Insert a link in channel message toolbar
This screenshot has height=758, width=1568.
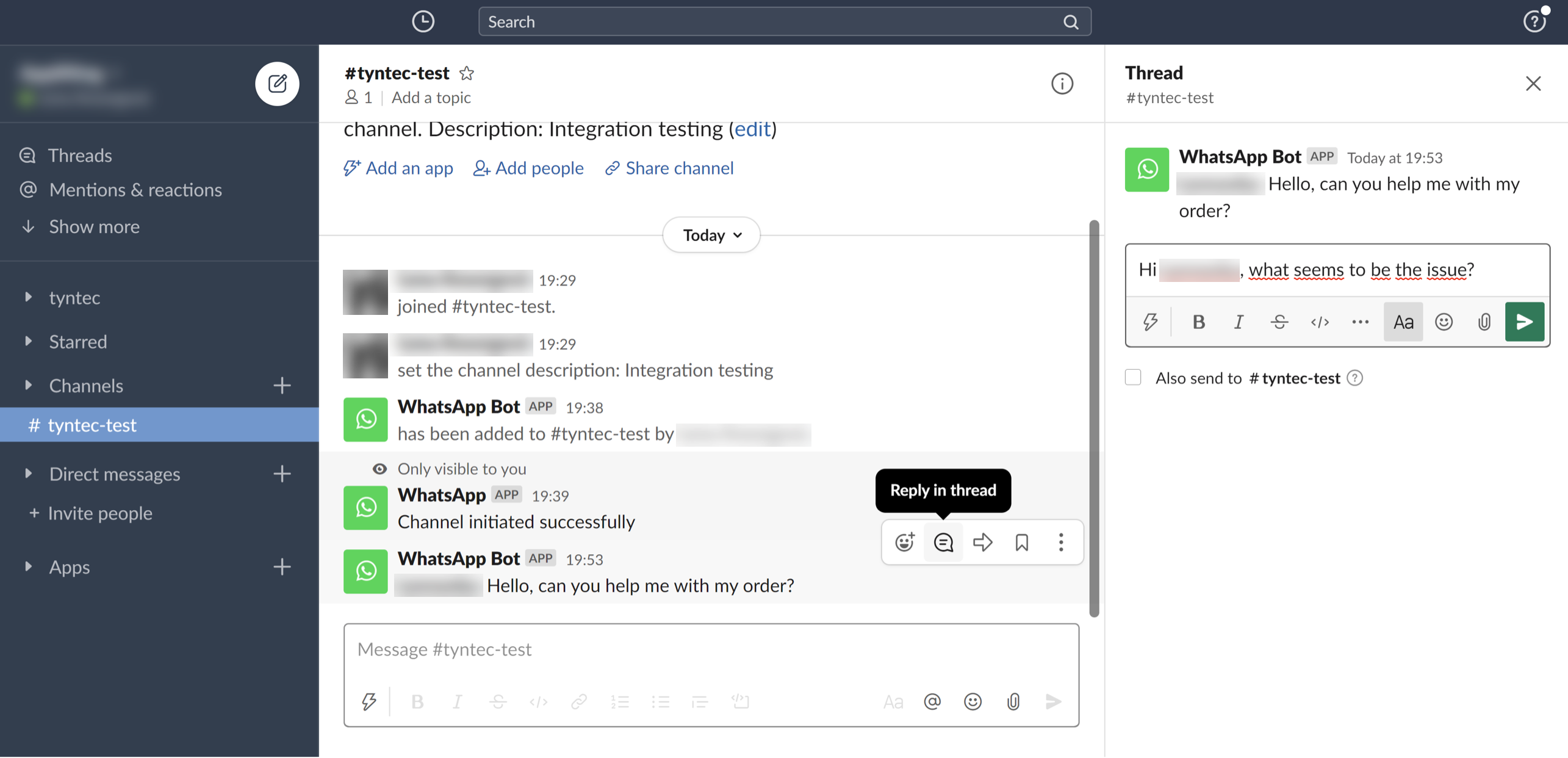[x=578, y=701]
